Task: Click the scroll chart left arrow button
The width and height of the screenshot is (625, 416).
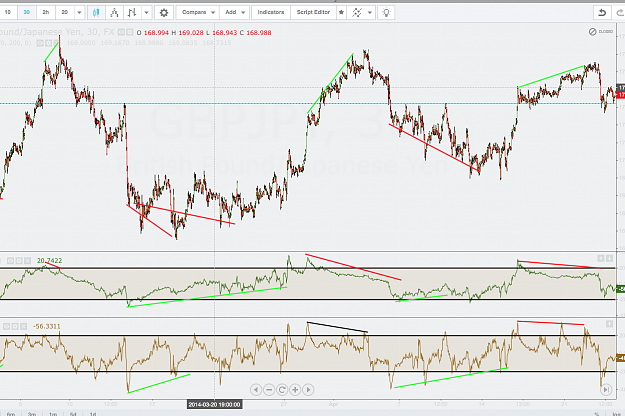Action: [x=256, y=390]
